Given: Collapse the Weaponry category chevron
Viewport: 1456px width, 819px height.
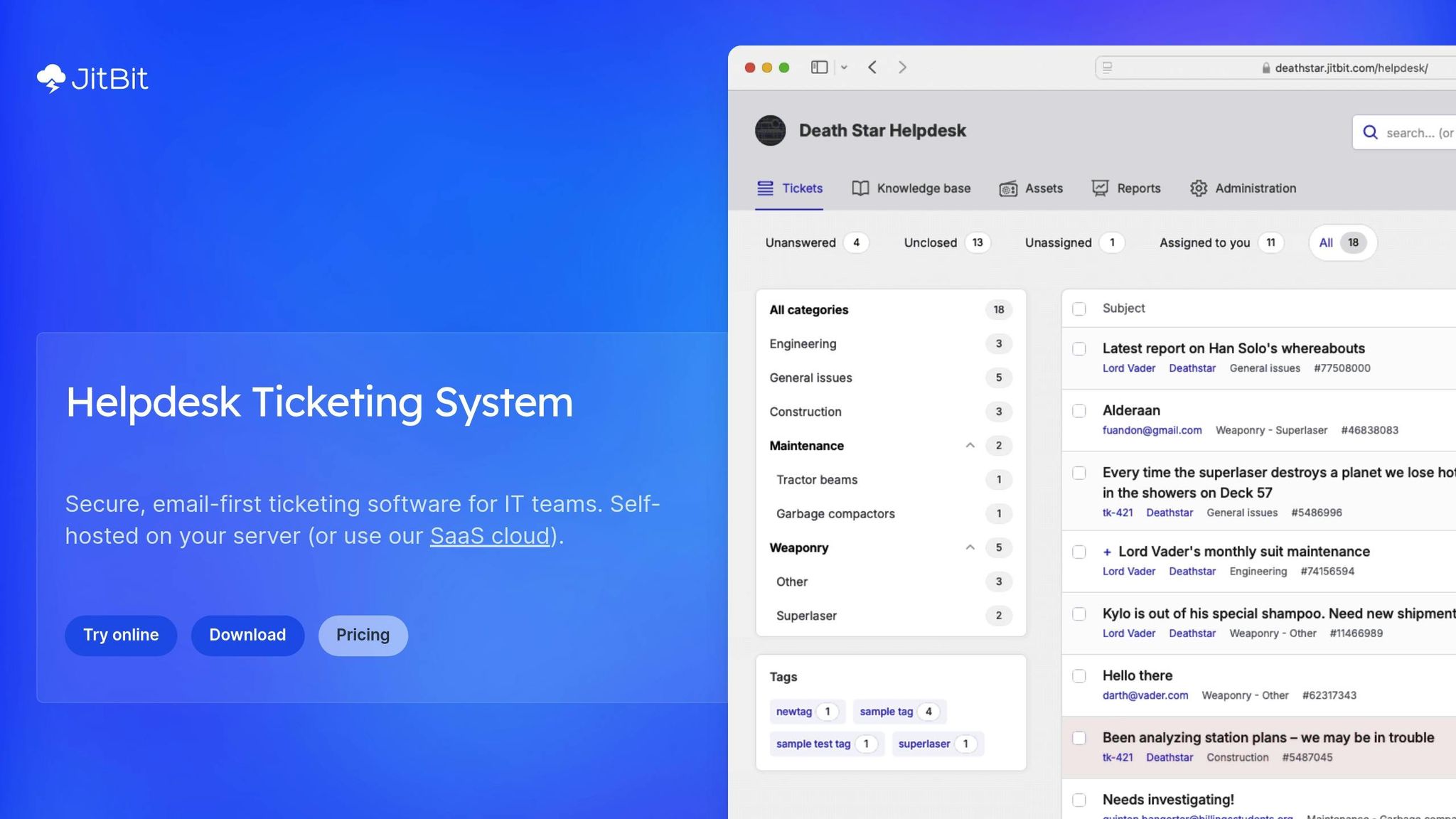Looking at the screenshot, I should [970, 547].
